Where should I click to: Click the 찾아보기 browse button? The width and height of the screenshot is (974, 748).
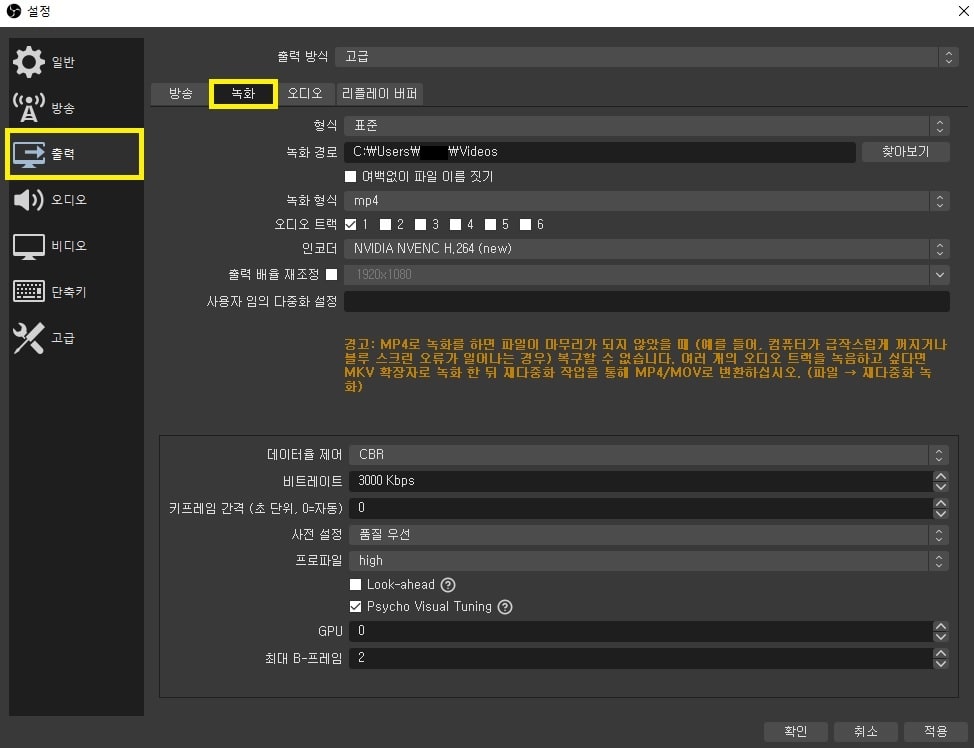905,151
